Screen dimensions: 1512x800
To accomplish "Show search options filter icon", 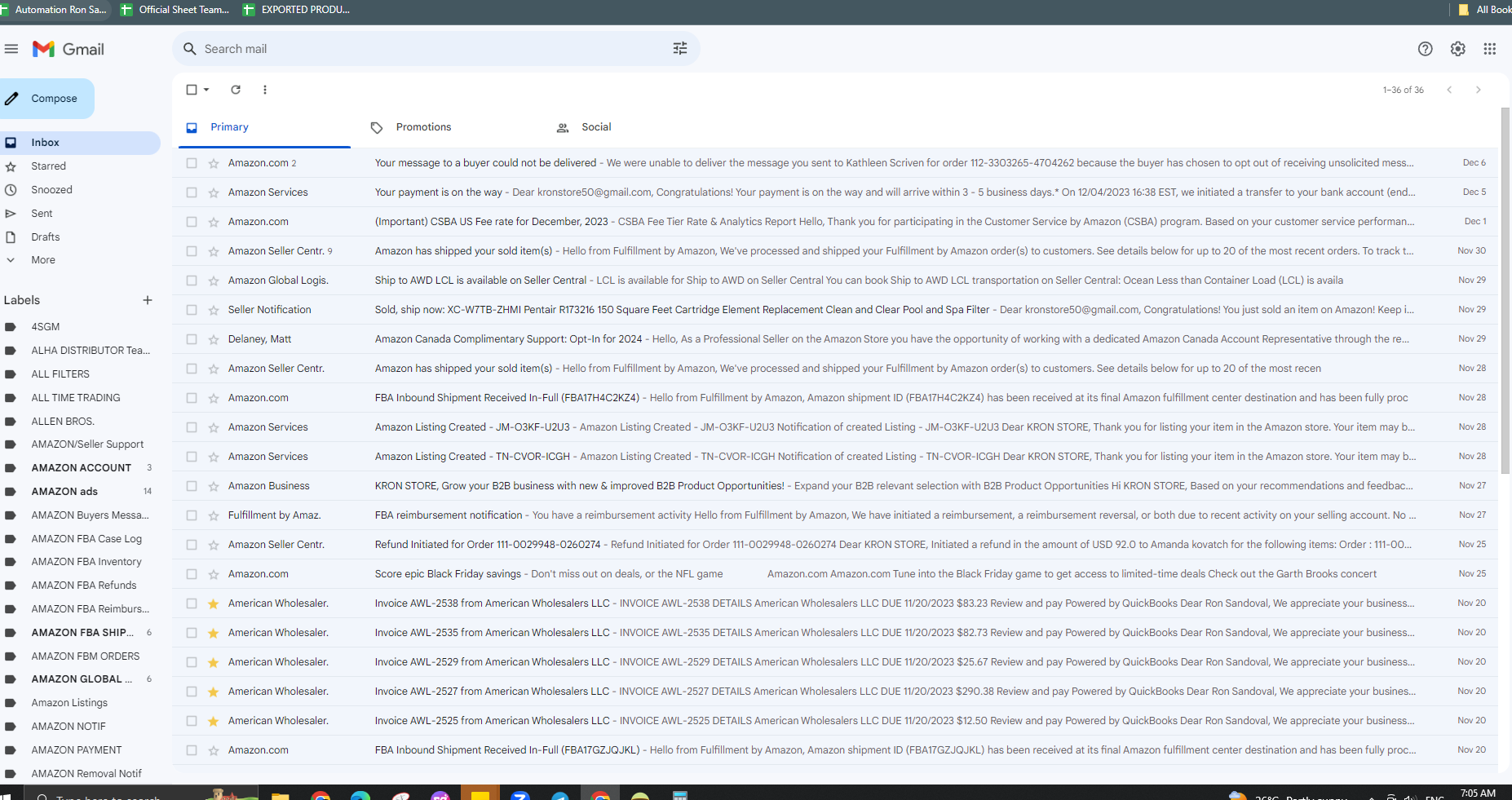I will coord(680,49).
